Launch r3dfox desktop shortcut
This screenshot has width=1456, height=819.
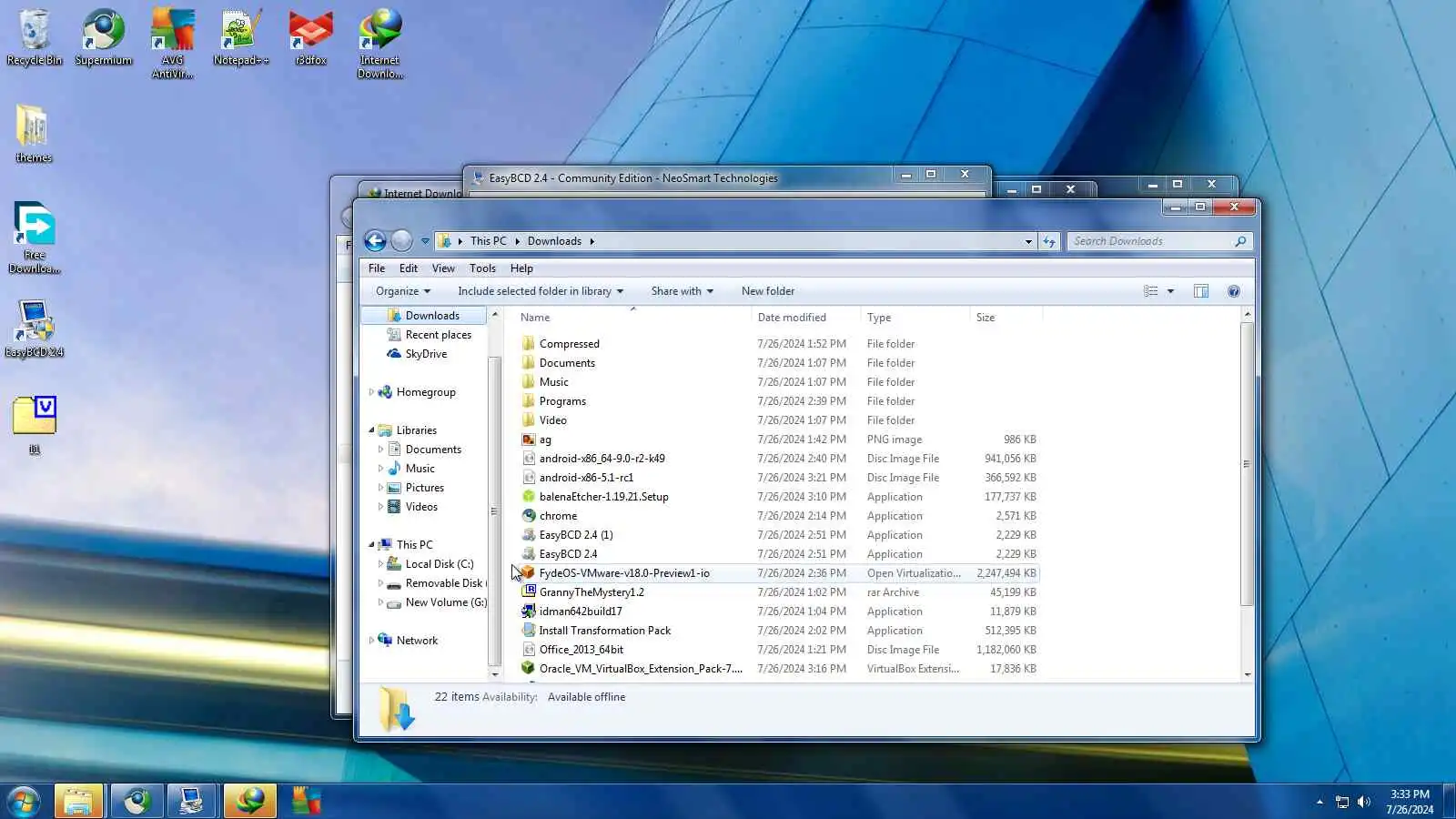click(x=310, y=36)
